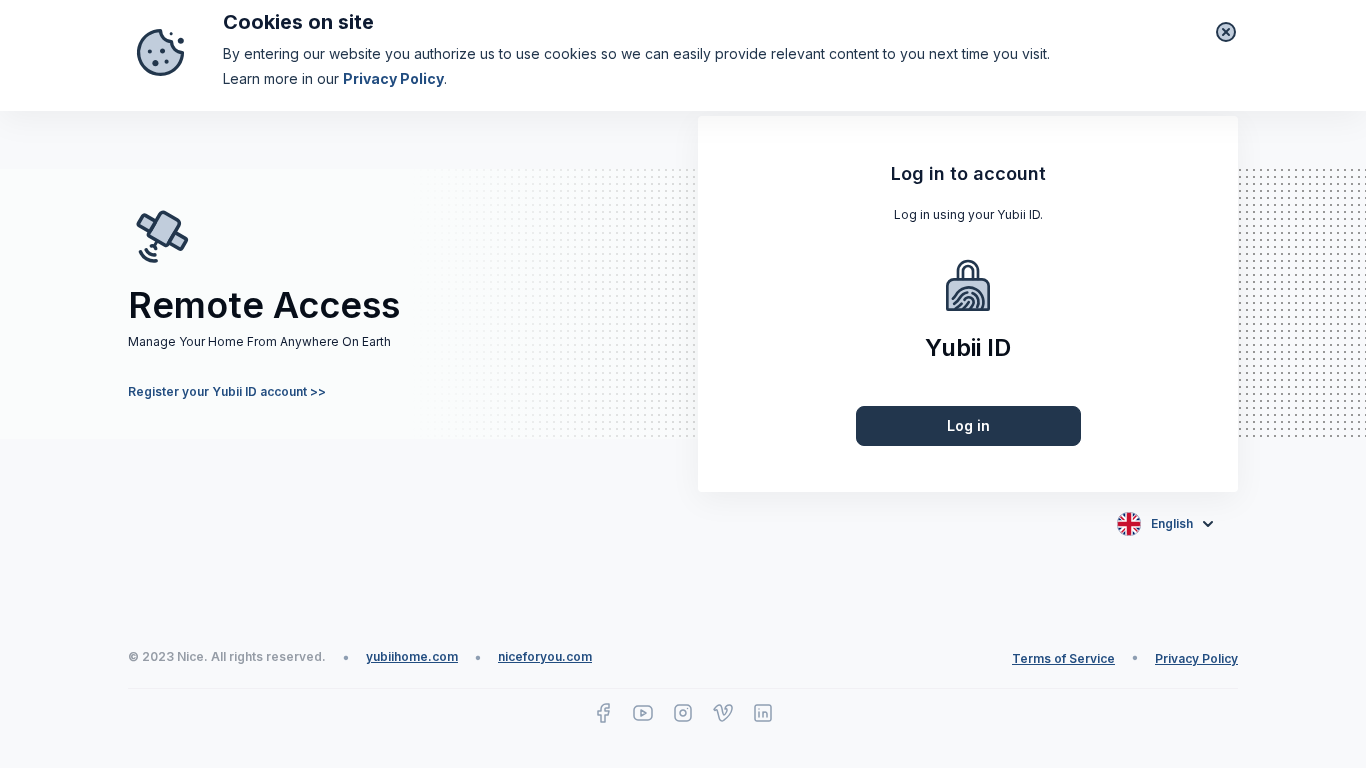Close the cookies banner
Image resolution: width=1366 pixels, height=768 pixels.
click(x=1226, y=32)
